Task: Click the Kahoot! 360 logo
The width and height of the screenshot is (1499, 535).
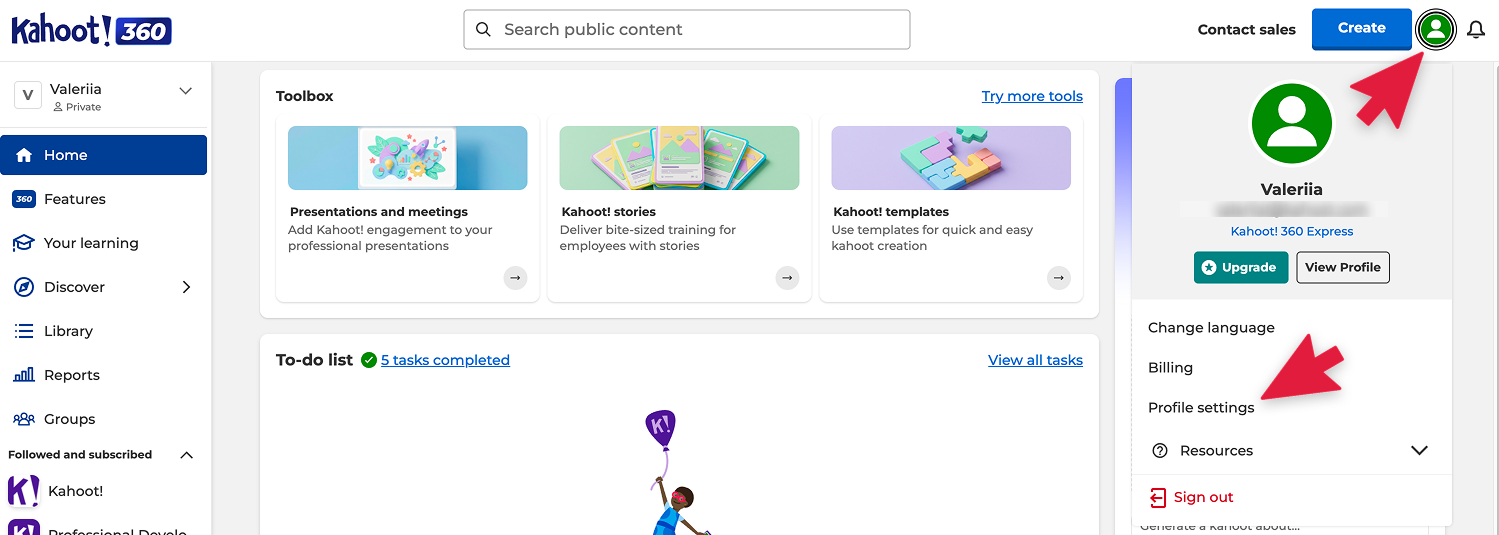Action: point(91,30)
